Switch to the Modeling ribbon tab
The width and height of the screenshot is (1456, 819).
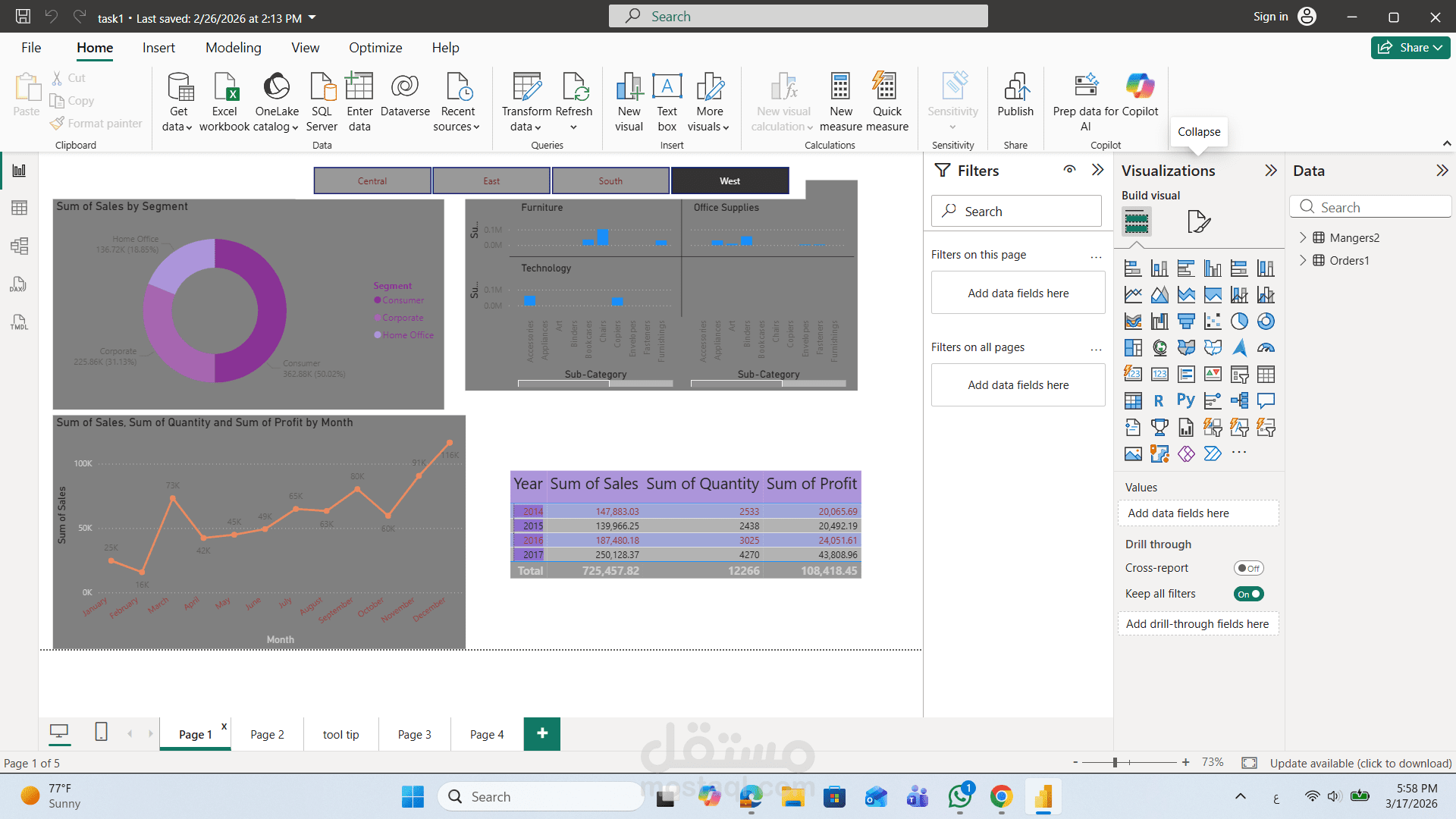click(233, 47)
